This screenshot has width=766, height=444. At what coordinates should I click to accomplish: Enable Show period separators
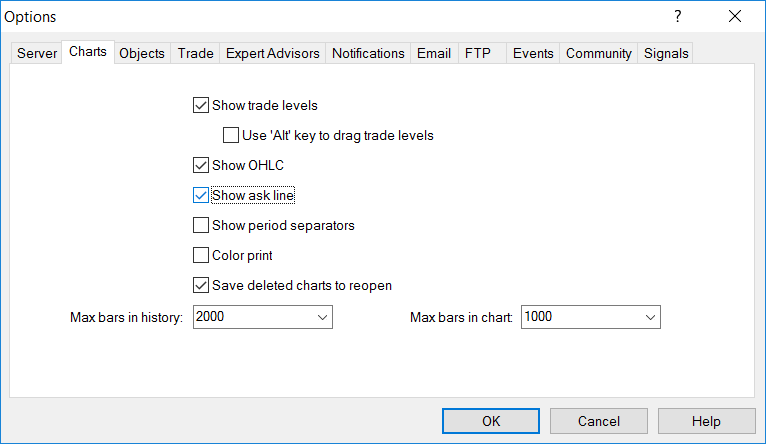200,225
